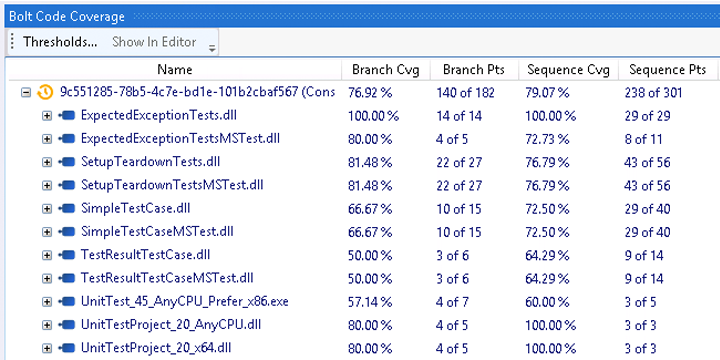Select UnitTestProject_20_AnyCPU.dll name text
Screen dimensions: 720x360
(171, 325)
